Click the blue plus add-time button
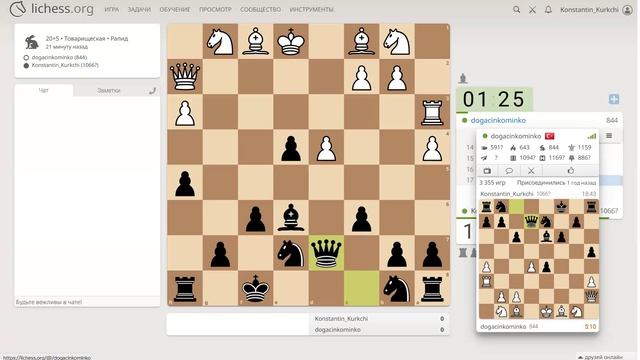 point(614,99)
